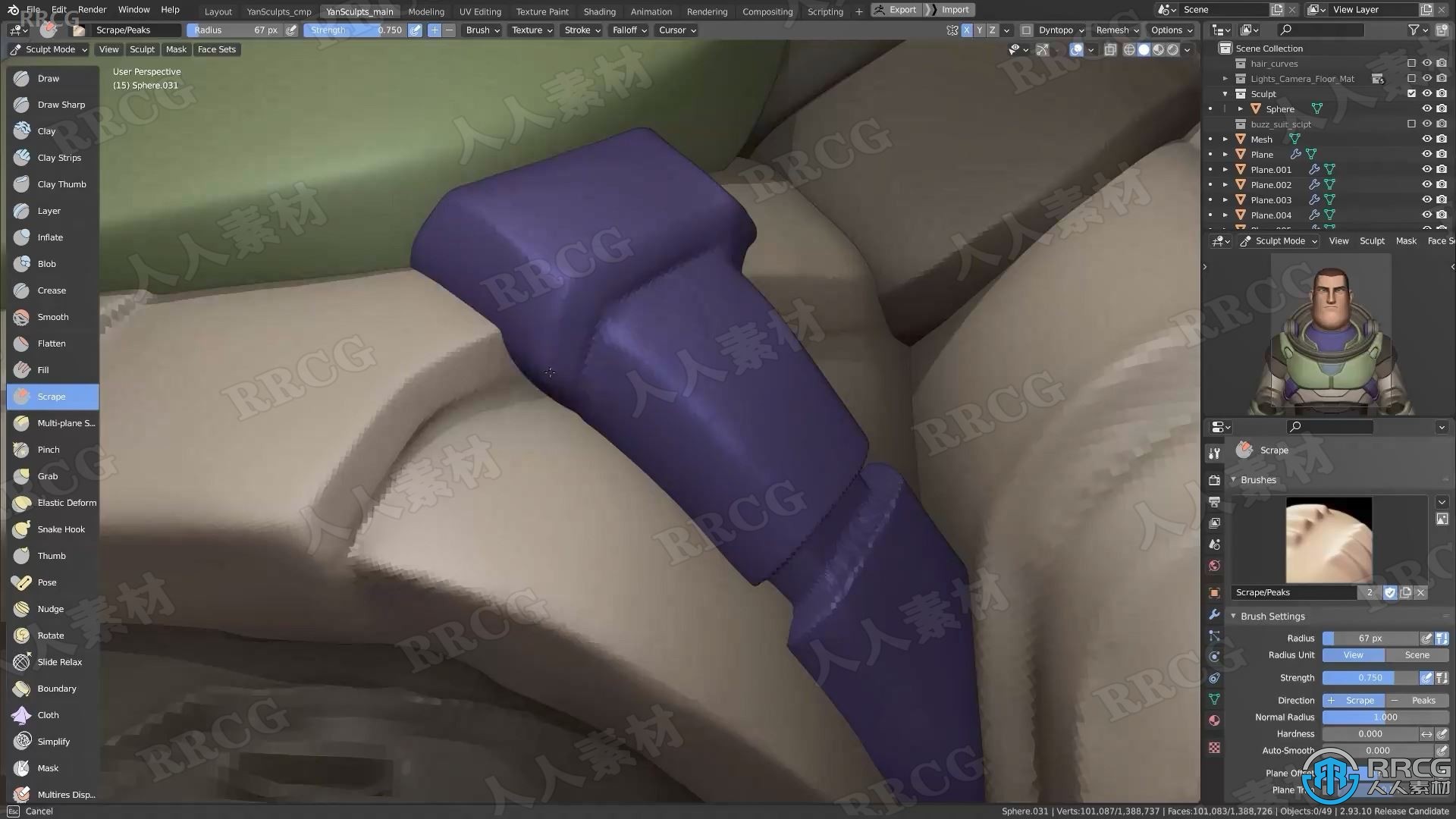The width and height of the screenshot is (1456, 819).
Task: Enable the Dyntopo checkbox
Action: [1026, 30]
